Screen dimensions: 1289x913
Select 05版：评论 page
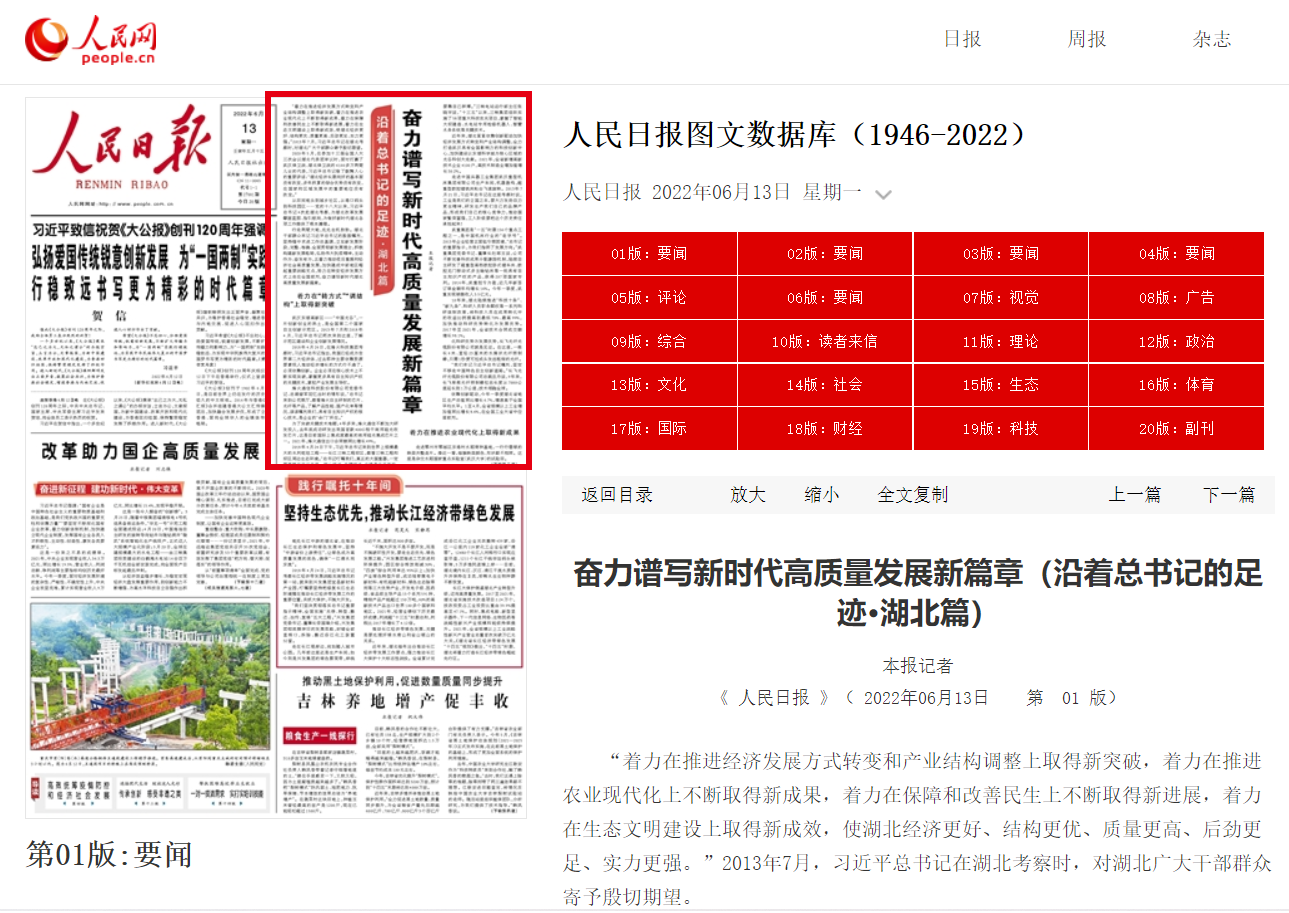(x=649, y=297)
